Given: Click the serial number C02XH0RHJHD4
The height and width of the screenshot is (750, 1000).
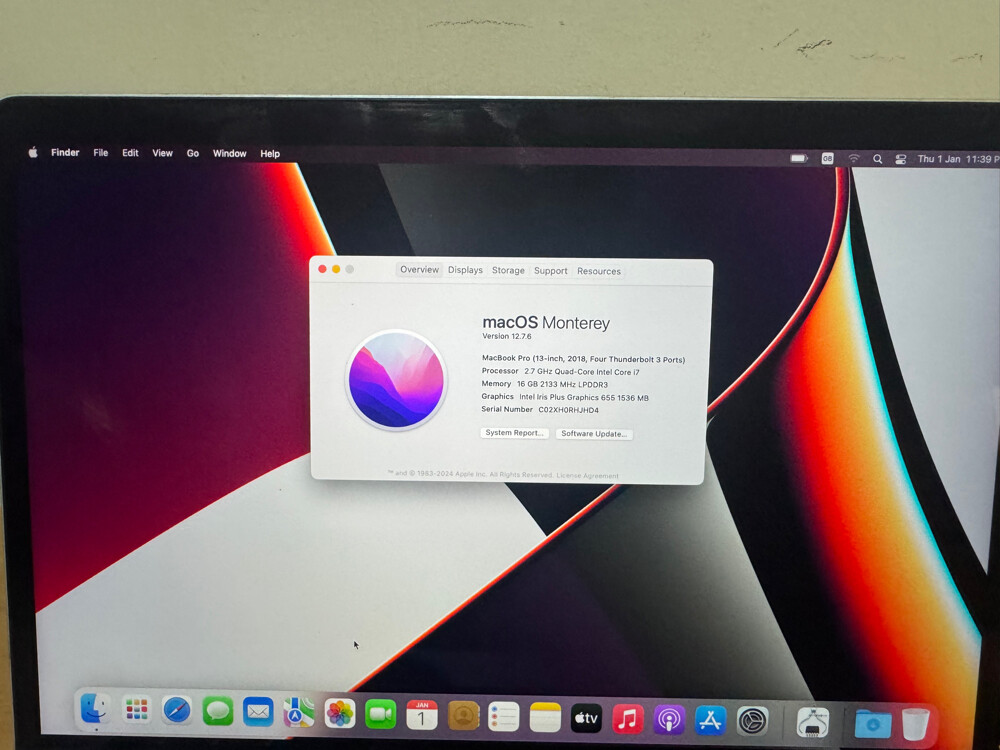Looking at the screenshot, I should click(568, 410).
